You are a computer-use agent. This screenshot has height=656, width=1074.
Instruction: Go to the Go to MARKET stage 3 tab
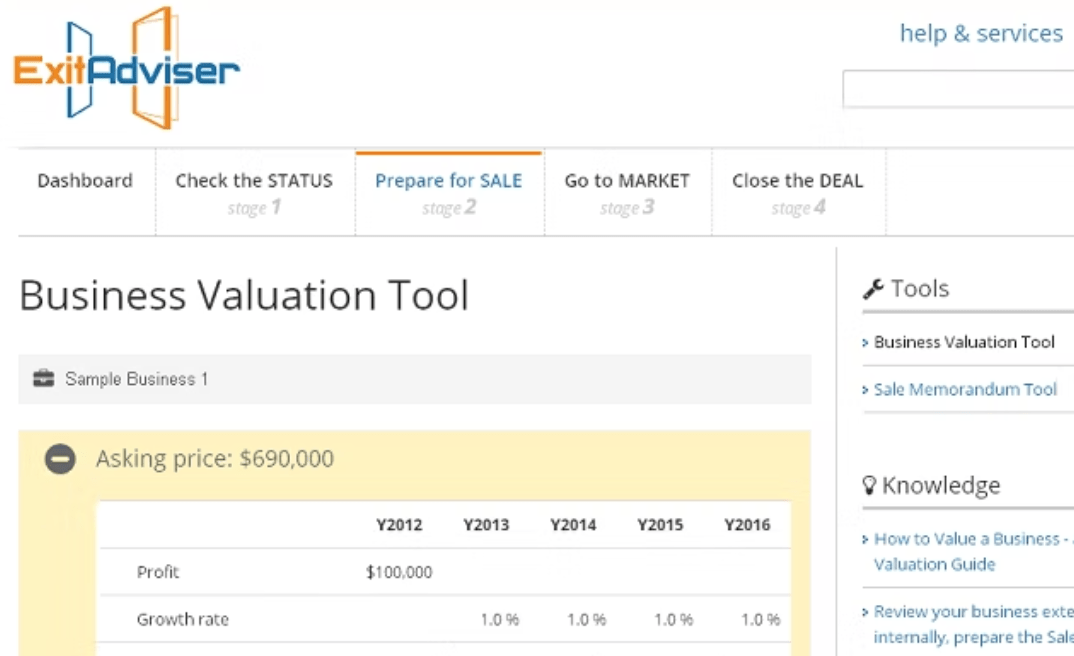tap(627, 192)
